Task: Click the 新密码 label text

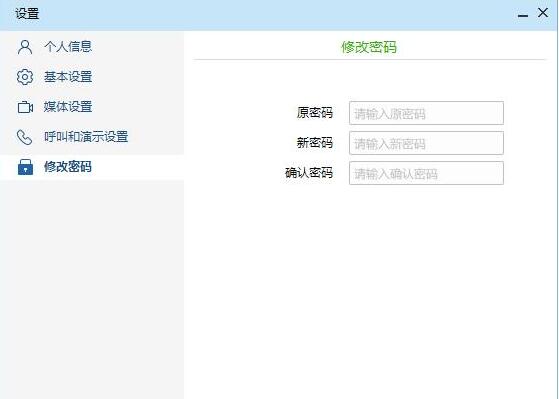Action: 315,143
